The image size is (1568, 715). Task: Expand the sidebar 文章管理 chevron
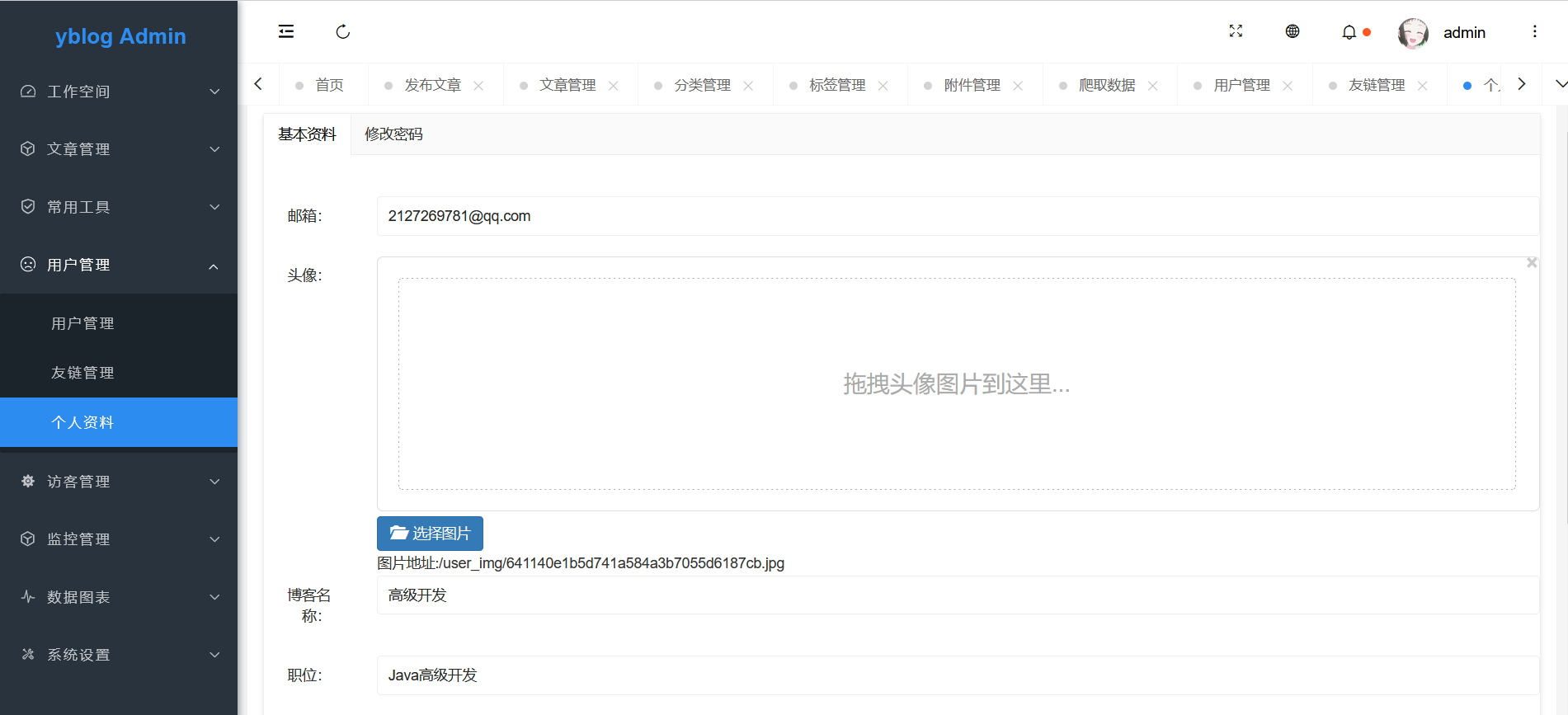point(214,149)
